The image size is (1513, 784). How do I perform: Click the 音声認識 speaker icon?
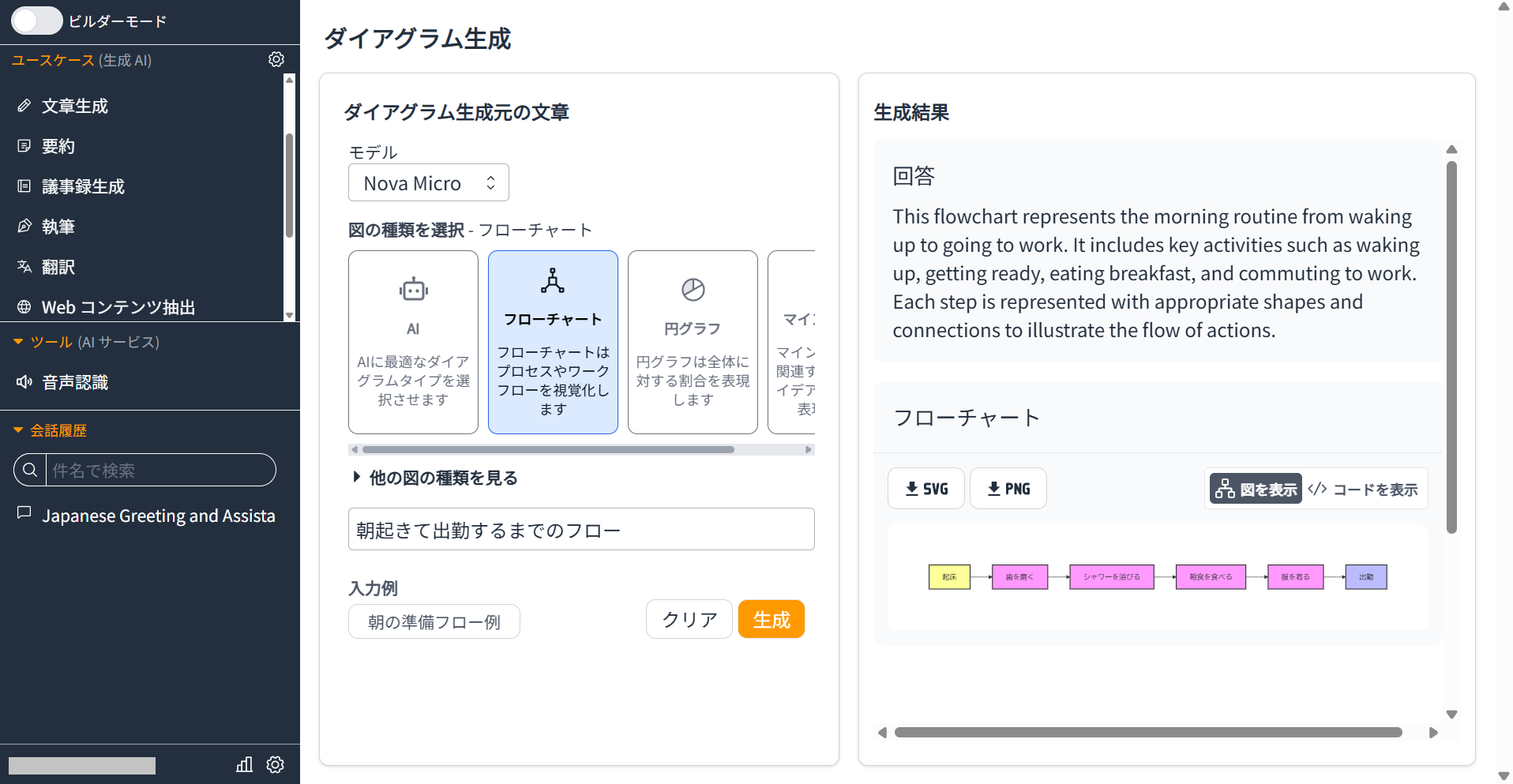24,382
